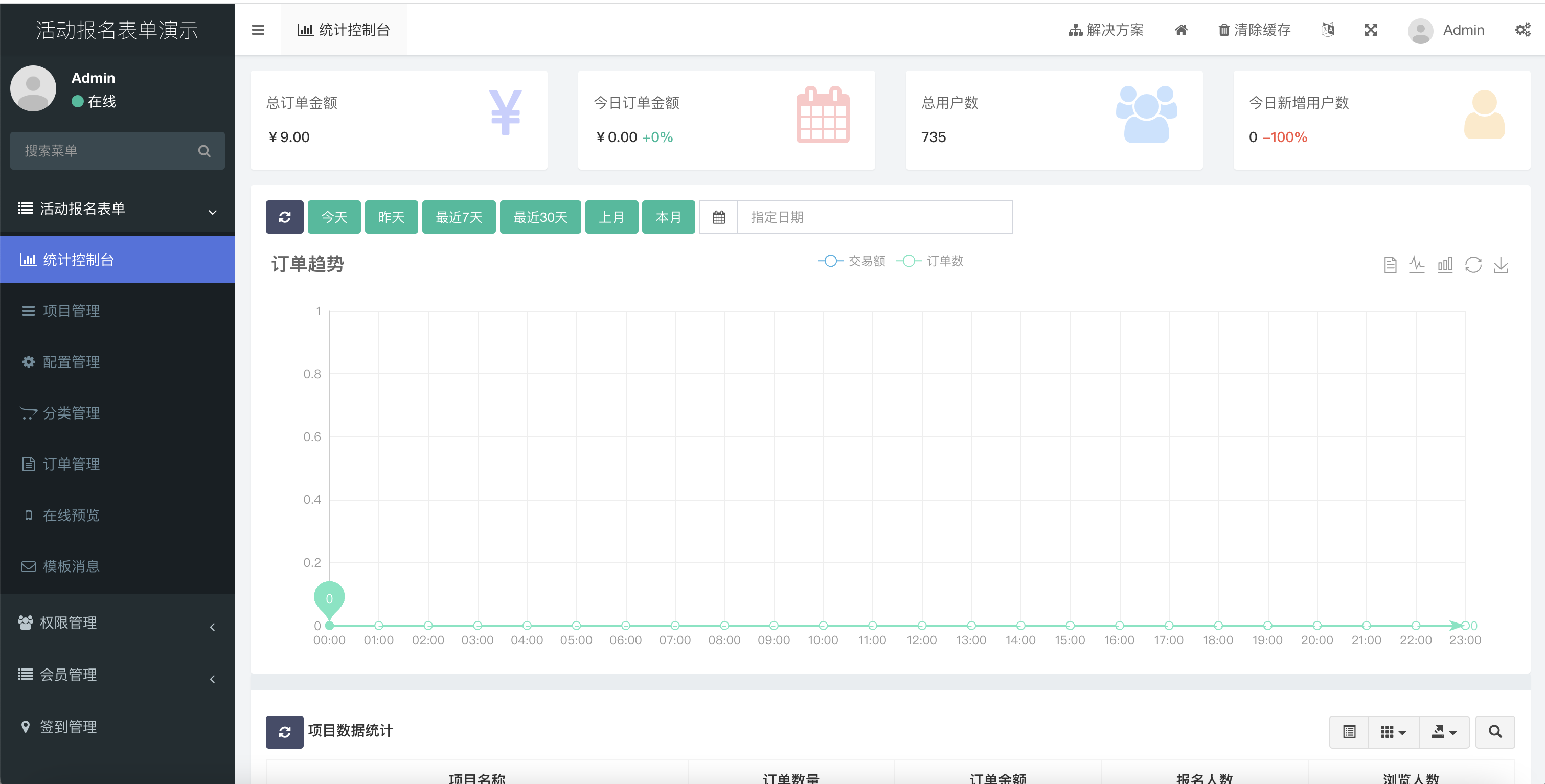Click 清除缓存 in the top bar
Image resolution: width=1545 pixels, height=784 pixels.
point(1255,30)
